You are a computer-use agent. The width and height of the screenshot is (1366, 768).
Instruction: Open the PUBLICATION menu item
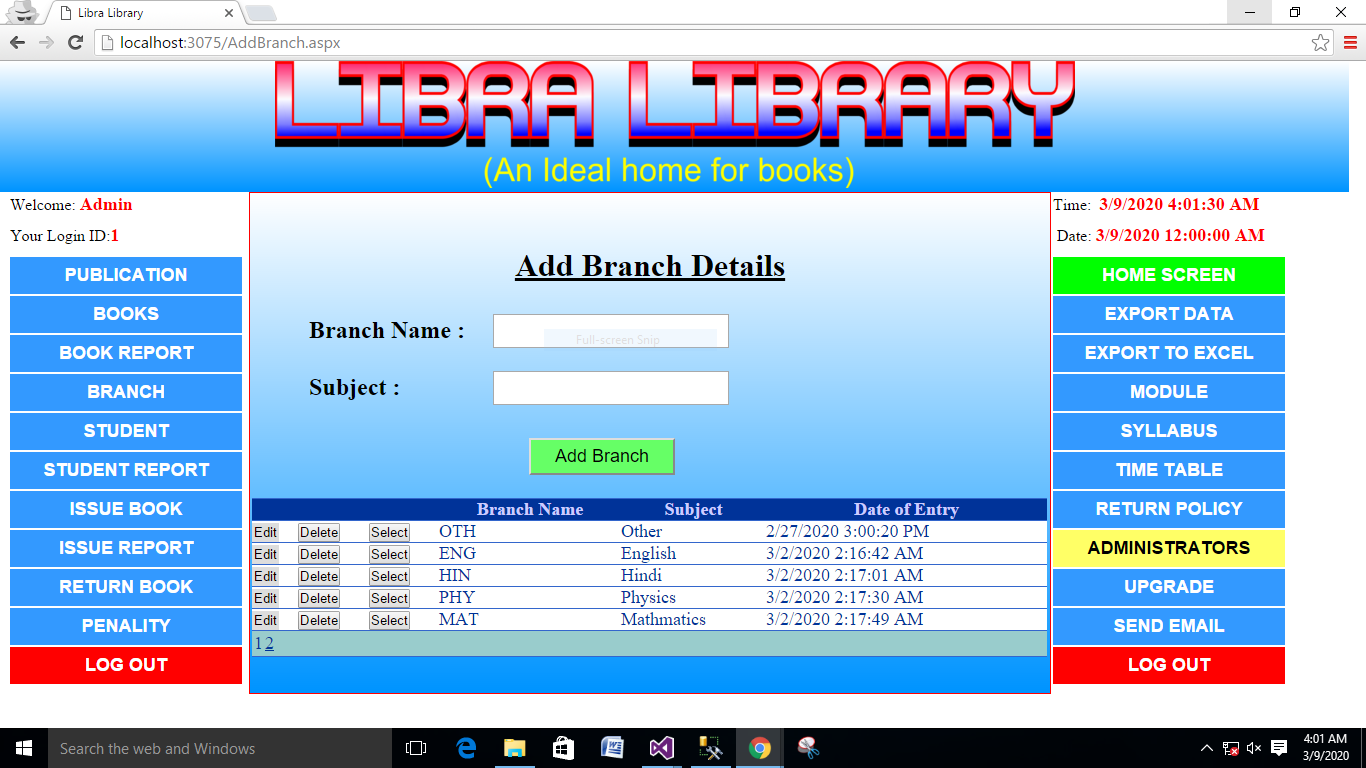tap(126, 275)
